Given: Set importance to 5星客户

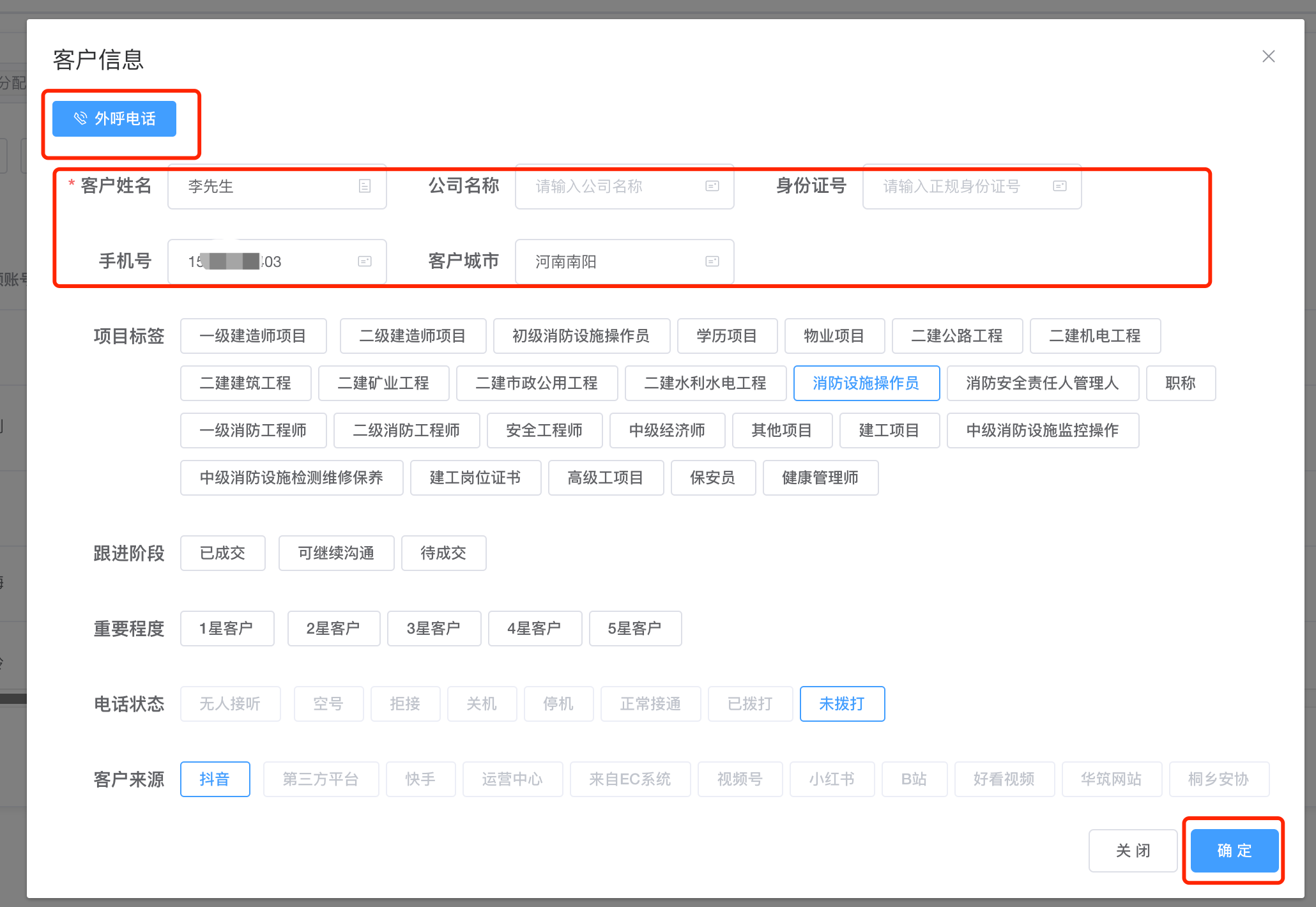Looking at the screenshot, I should (x=634, y=629).
